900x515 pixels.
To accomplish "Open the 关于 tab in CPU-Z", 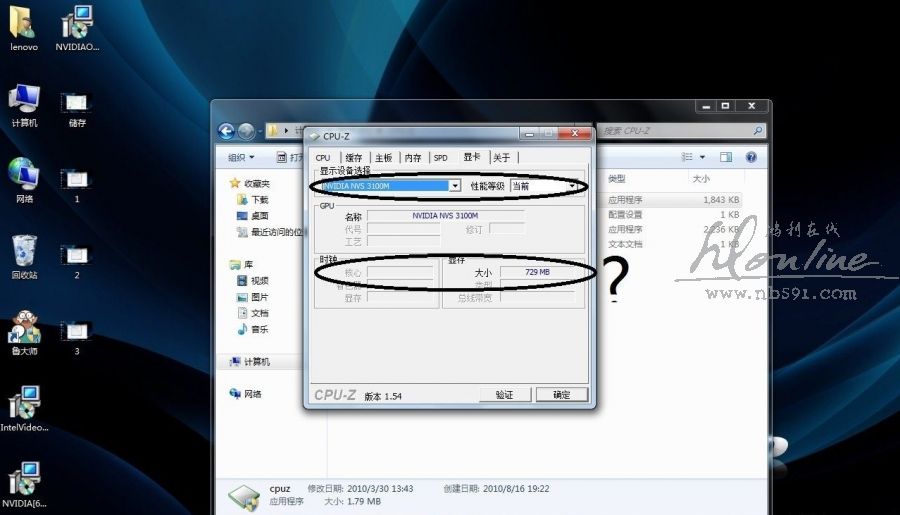I will (502, 158).
